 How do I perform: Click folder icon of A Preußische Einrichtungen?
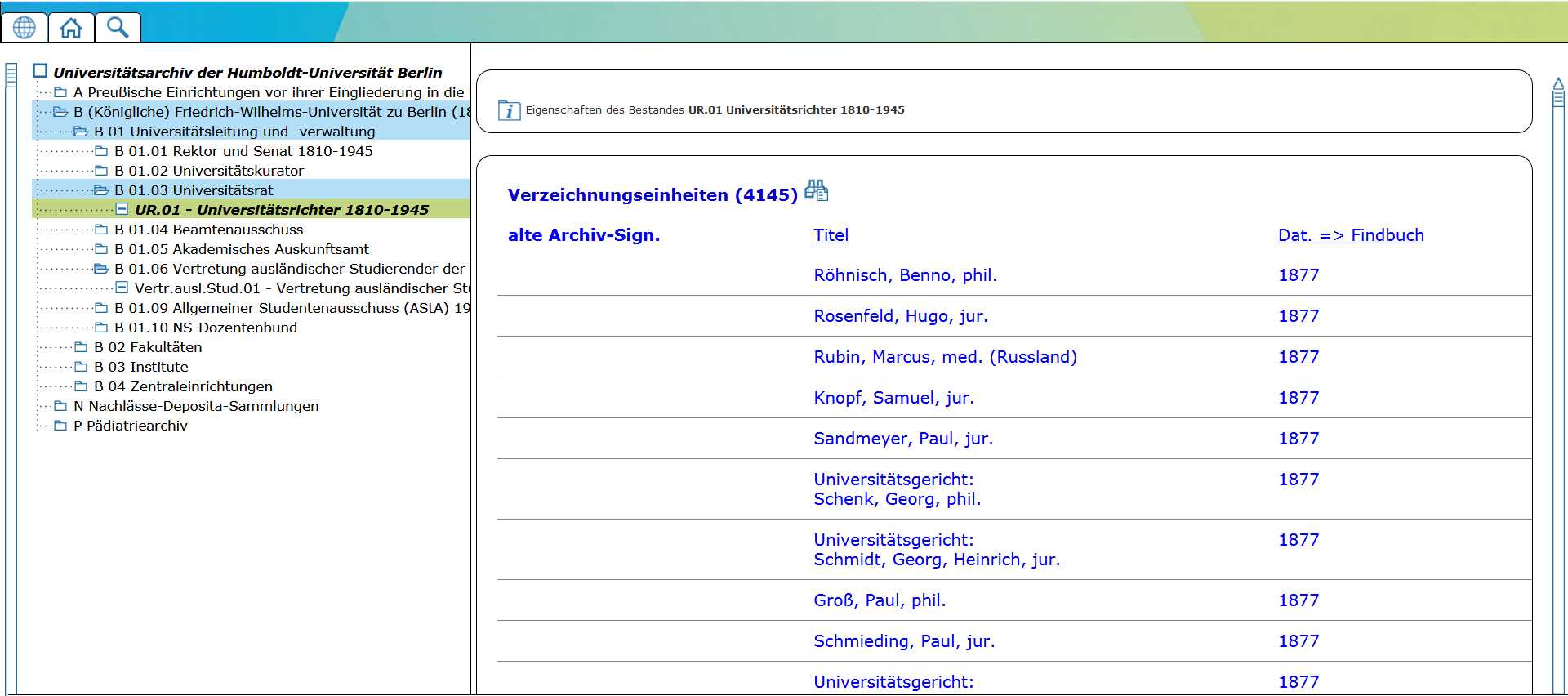60,92
